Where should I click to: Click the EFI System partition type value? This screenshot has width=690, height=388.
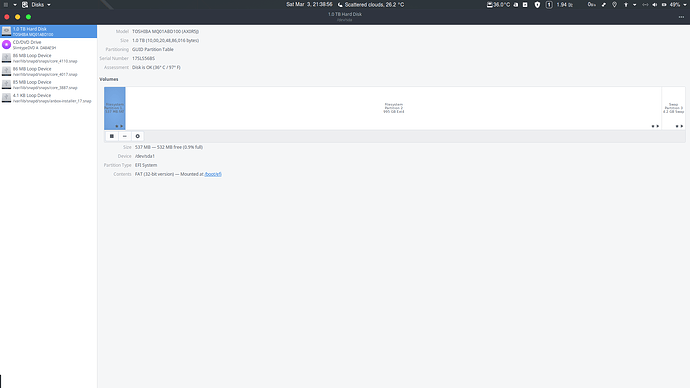click(146, 165)
